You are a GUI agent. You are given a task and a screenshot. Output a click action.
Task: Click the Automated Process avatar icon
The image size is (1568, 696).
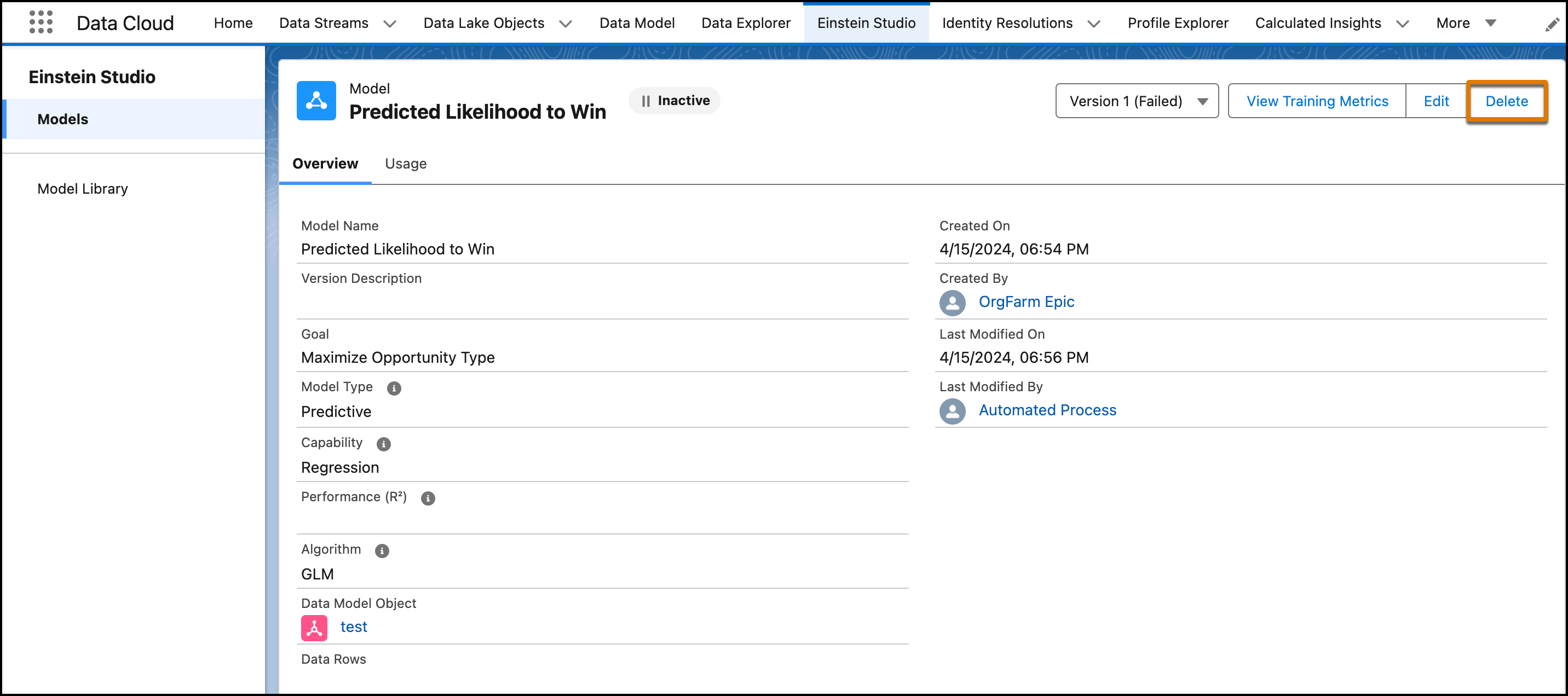tap(952, 411)
